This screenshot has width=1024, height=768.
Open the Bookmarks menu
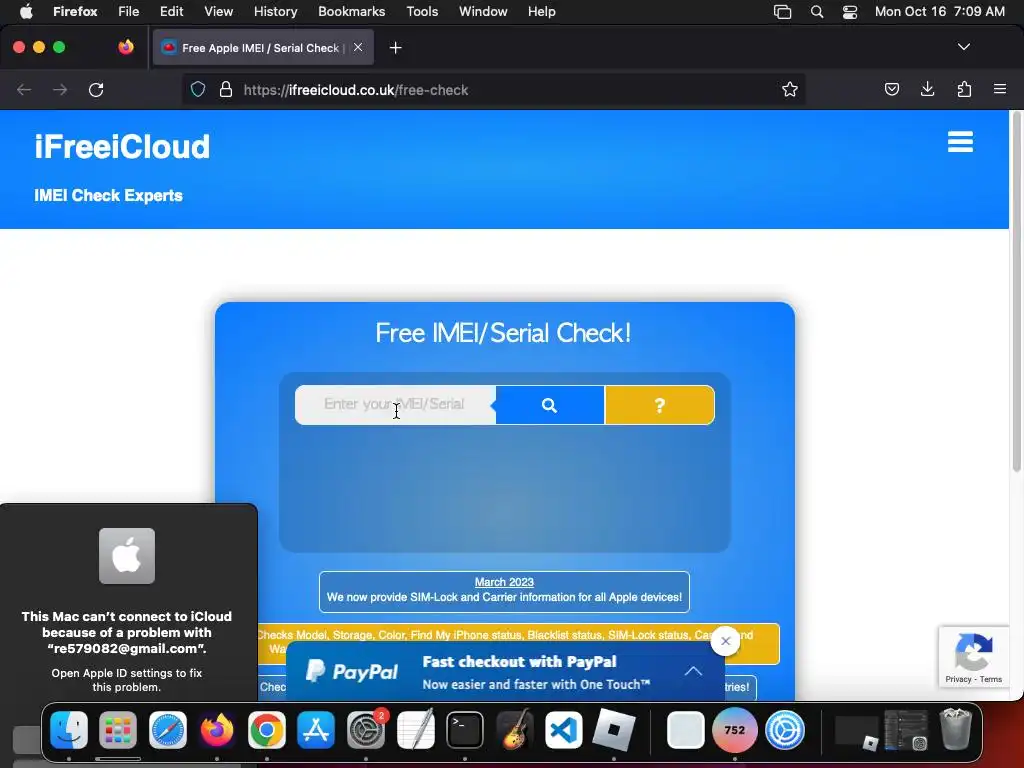pyautogui.click(x=351, y=12)
